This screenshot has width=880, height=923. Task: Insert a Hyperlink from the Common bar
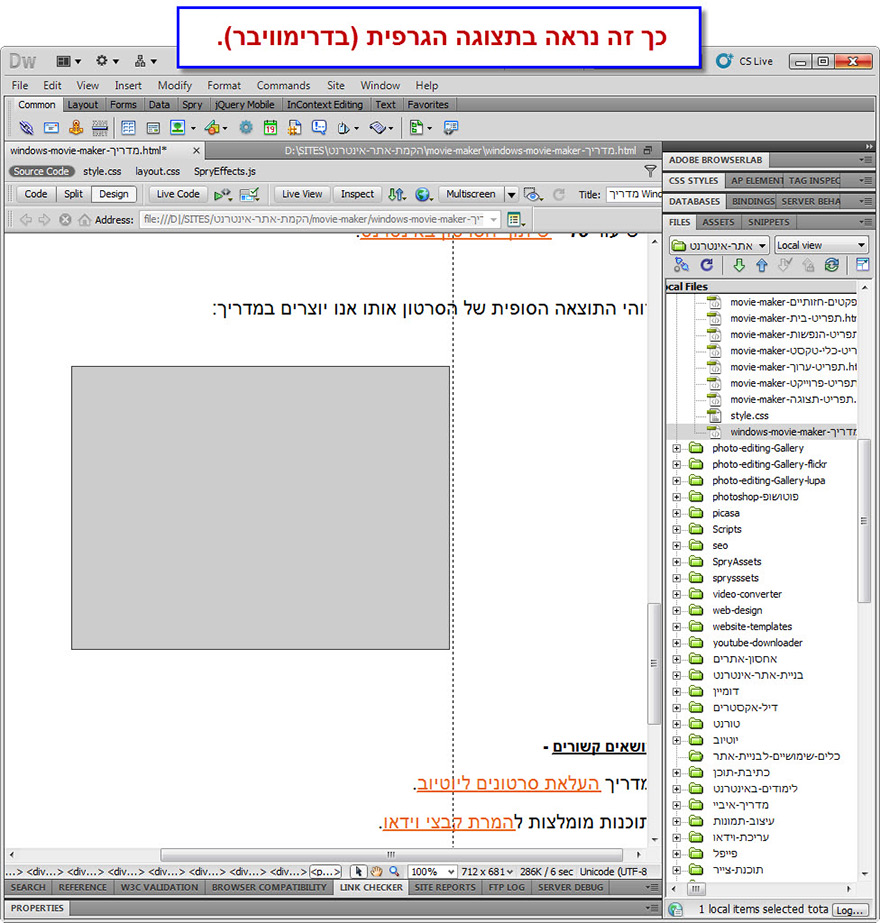click(x=26, y=127)
